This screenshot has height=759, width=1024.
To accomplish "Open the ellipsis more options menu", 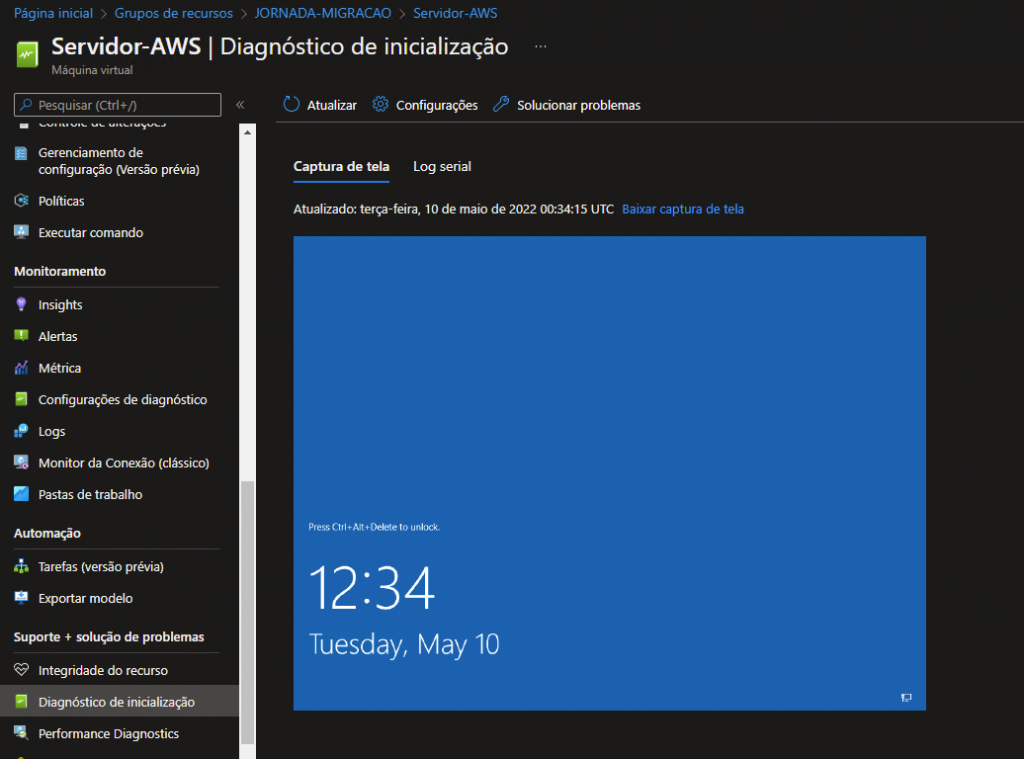I will tap(541, 47).
